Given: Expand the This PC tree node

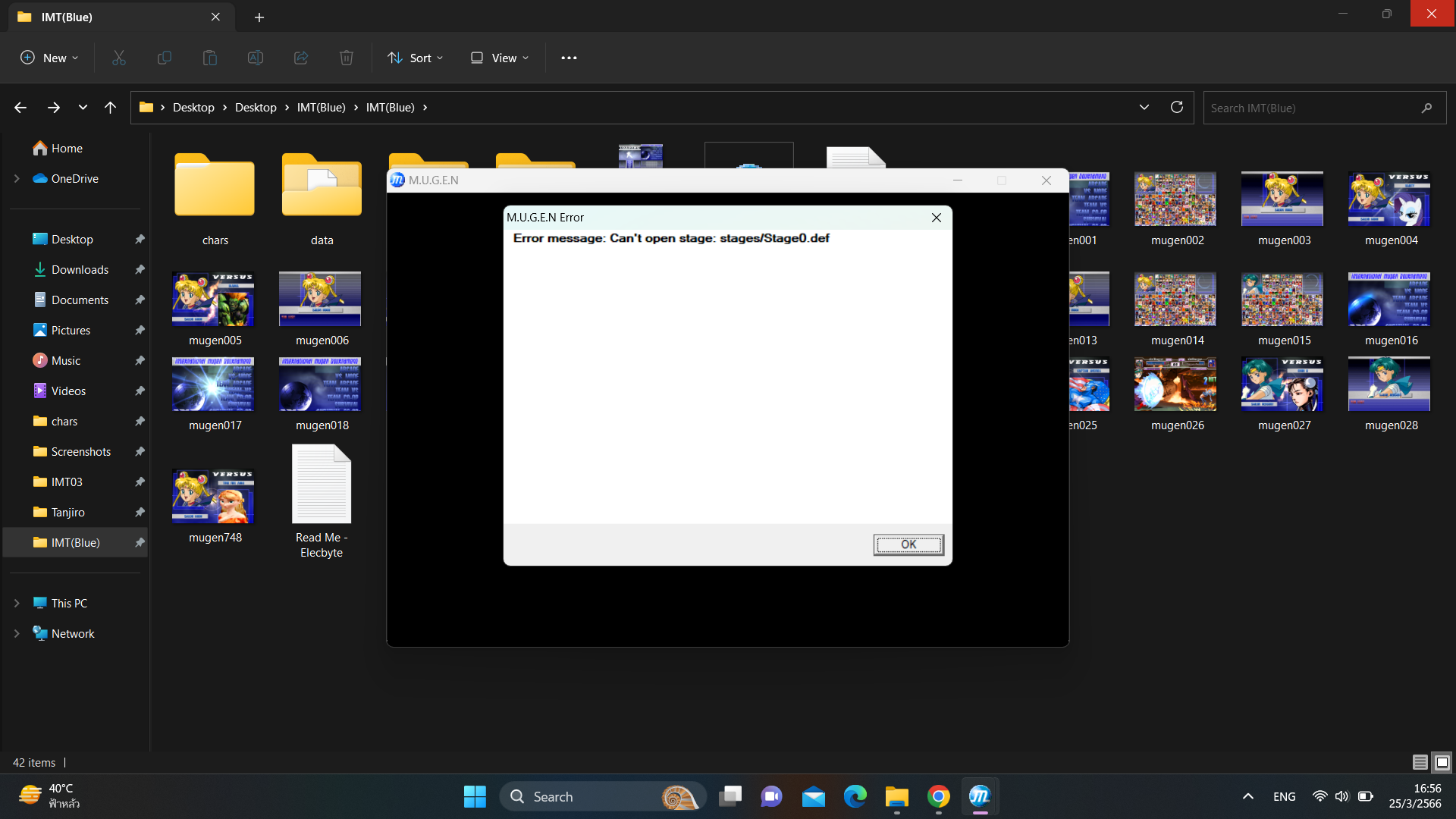Looking at the screenshot, I should click(x=17, y=603).
